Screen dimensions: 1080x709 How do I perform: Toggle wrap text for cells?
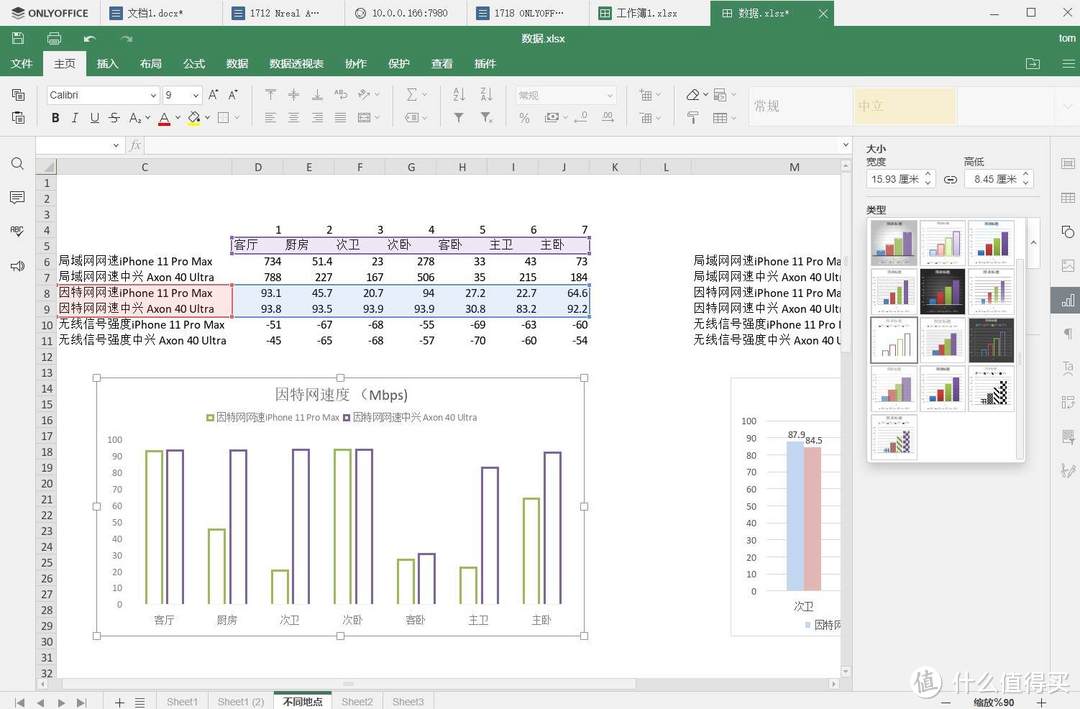[340, 94]
